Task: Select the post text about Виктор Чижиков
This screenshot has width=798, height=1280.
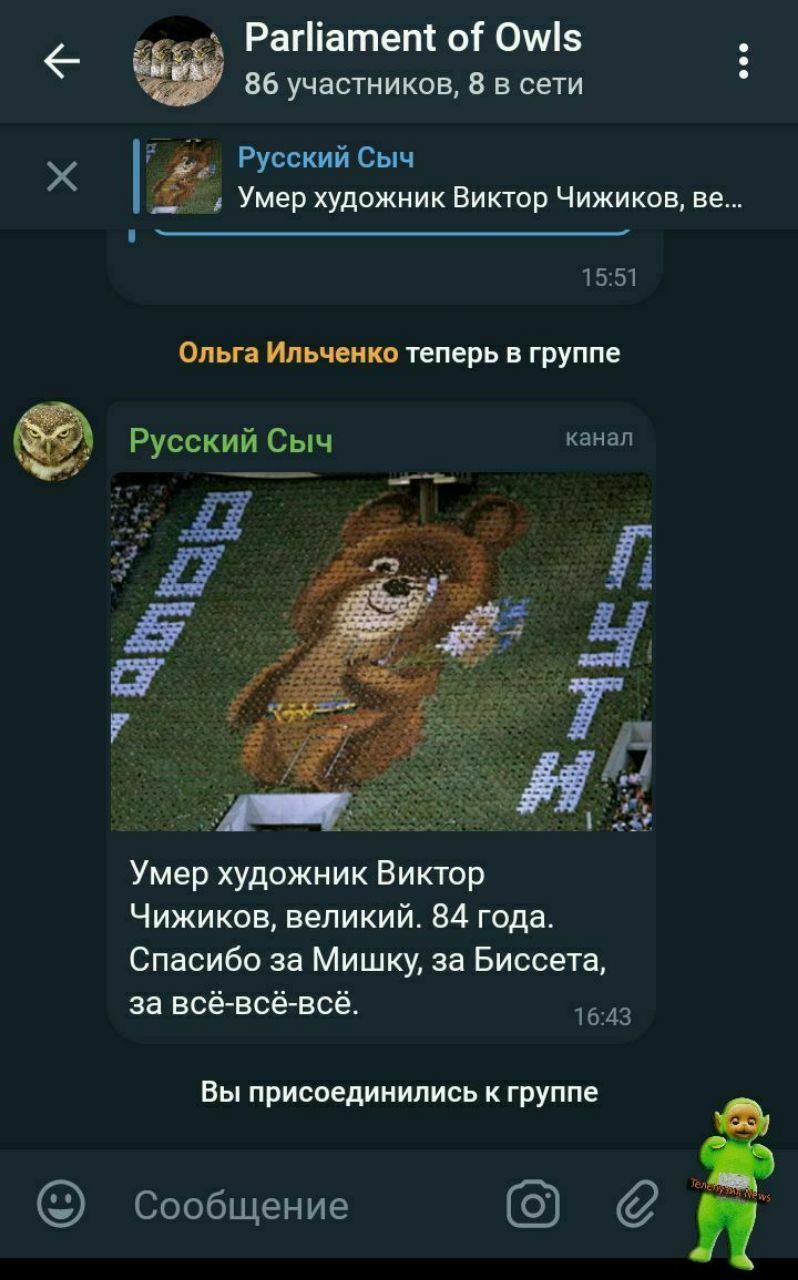Action: click(x=368, y=937)
